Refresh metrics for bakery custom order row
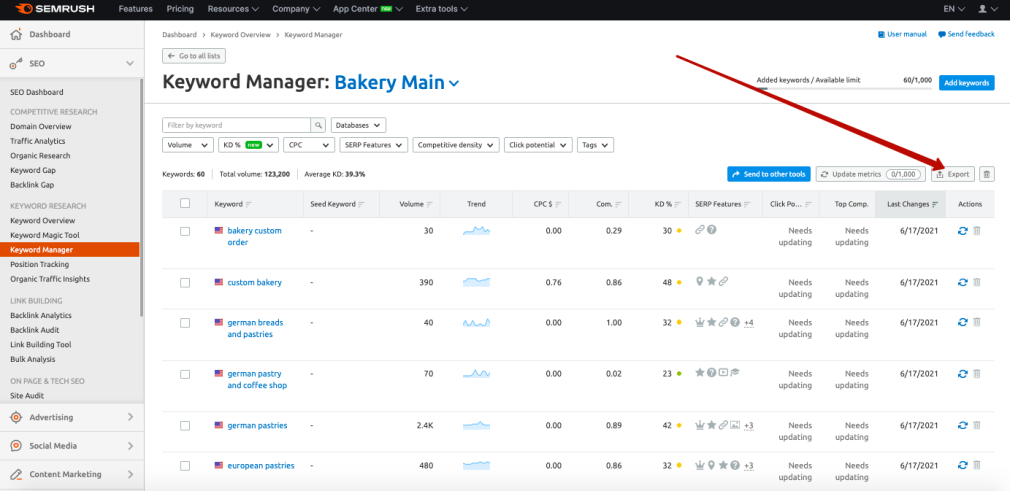1010x491 pixels. tap(962, 231)
